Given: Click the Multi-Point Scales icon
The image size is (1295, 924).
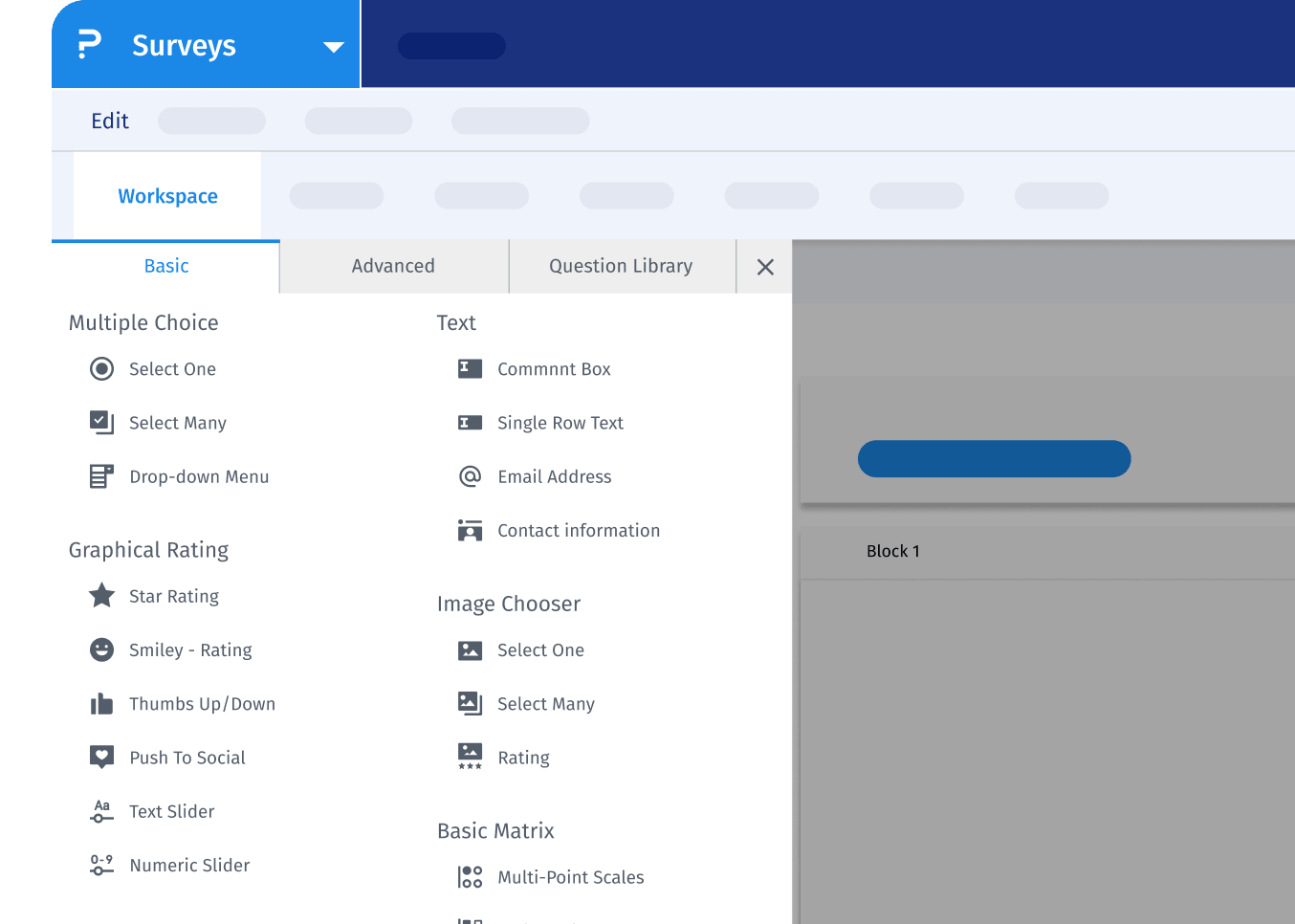Looking at the screenshot, I should click(470, 877).
